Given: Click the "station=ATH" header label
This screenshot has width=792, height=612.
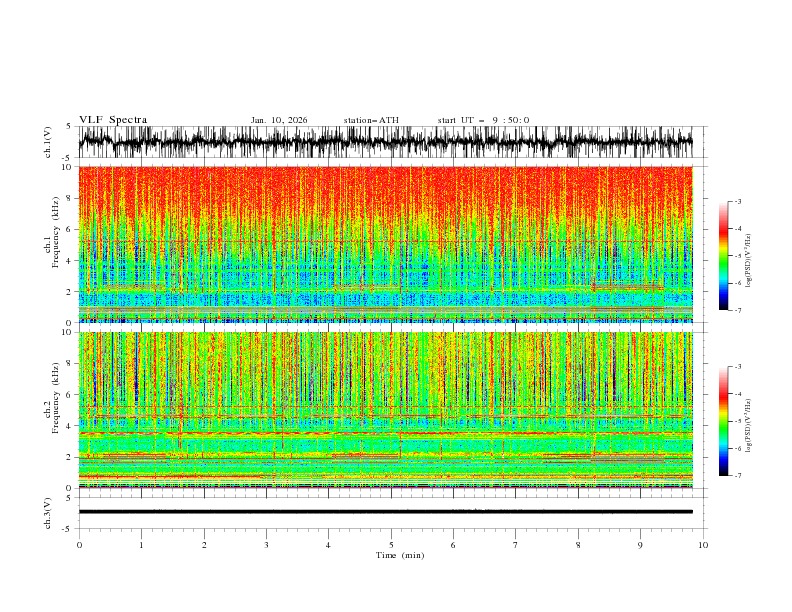Looking at the screenshot, I should click(371, 120).
